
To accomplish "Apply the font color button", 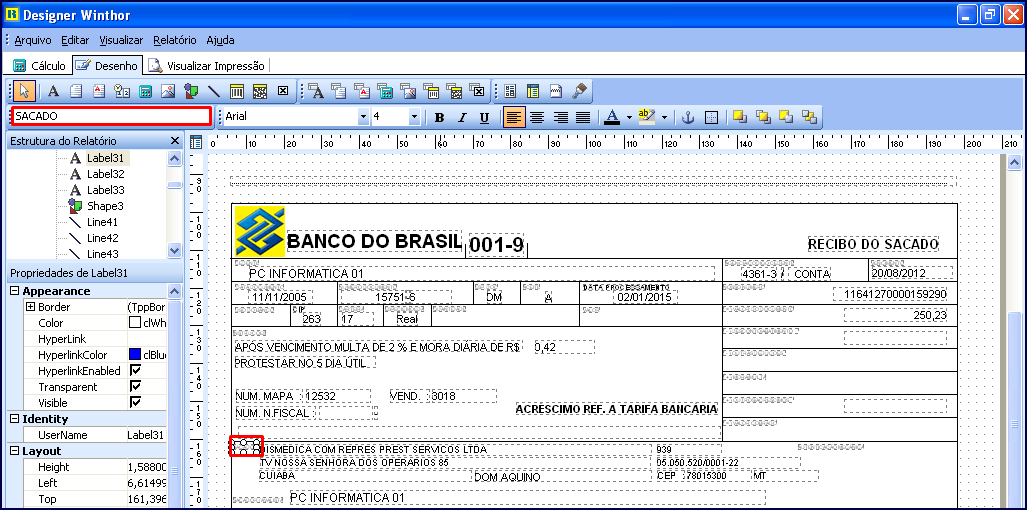I will (x=612, y=118).
